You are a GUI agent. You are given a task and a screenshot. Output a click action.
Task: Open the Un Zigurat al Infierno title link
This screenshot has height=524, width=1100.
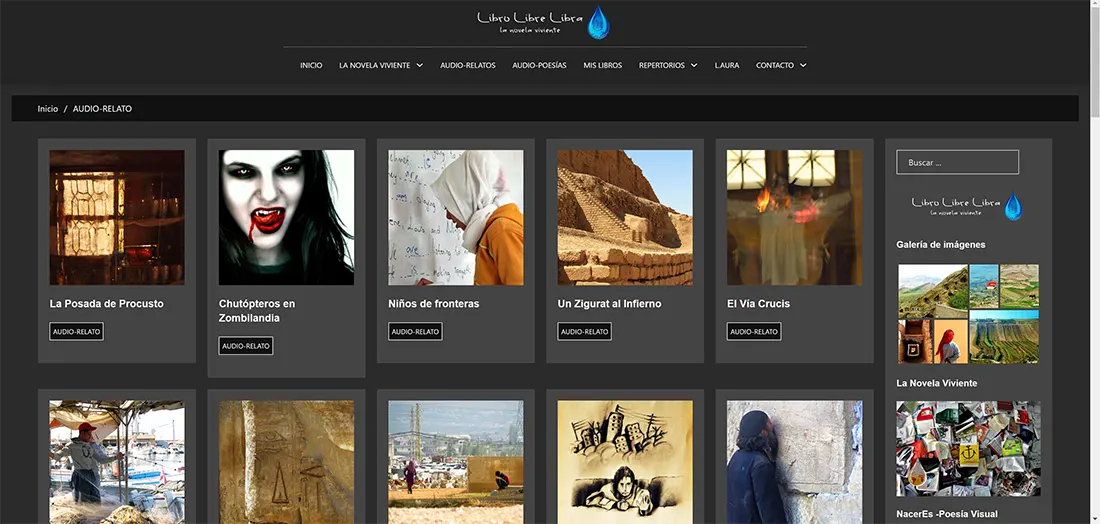[x=609, y=304]
